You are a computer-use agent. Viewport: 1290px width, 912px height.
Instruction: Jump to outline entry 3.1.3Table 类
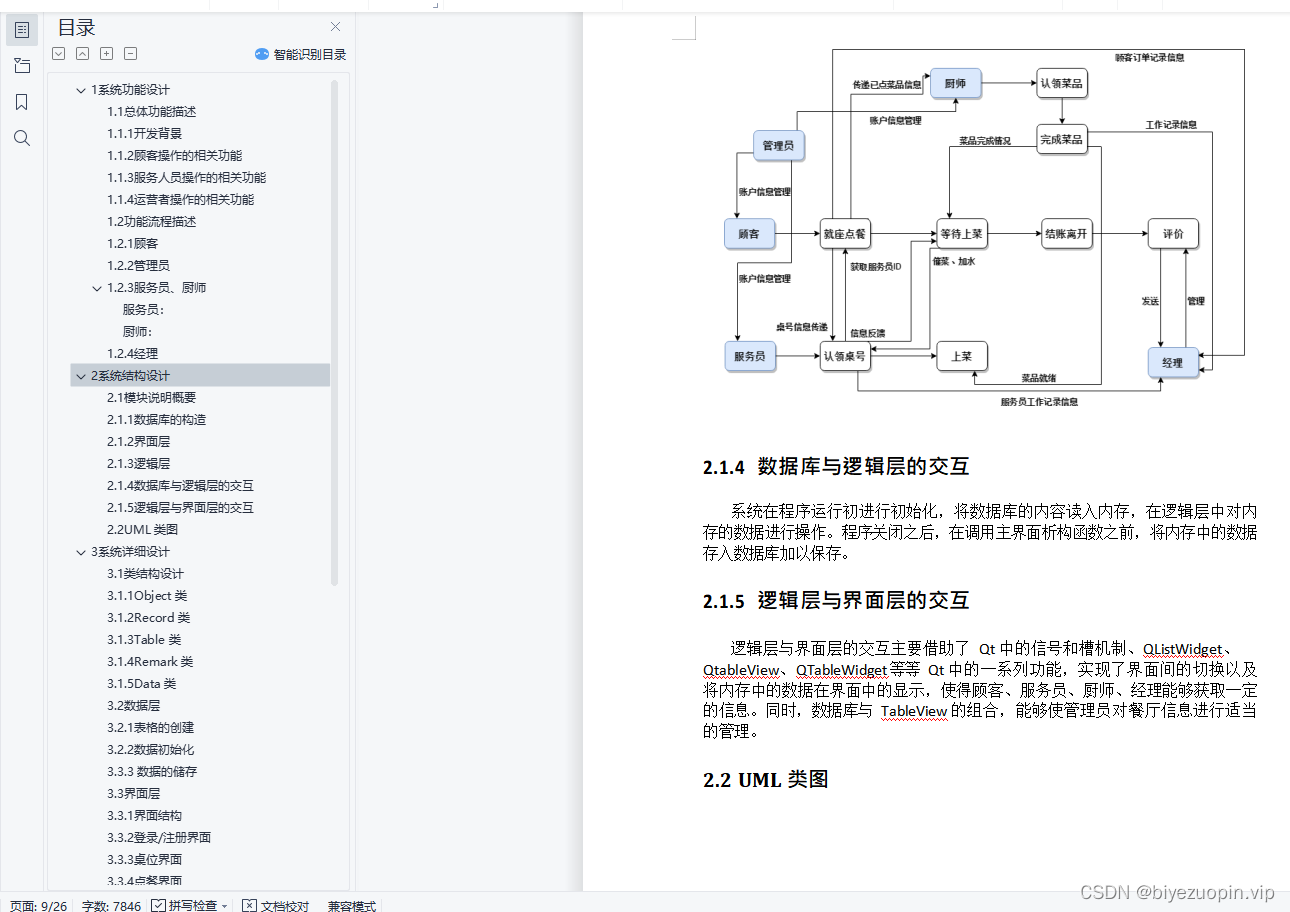144,639
